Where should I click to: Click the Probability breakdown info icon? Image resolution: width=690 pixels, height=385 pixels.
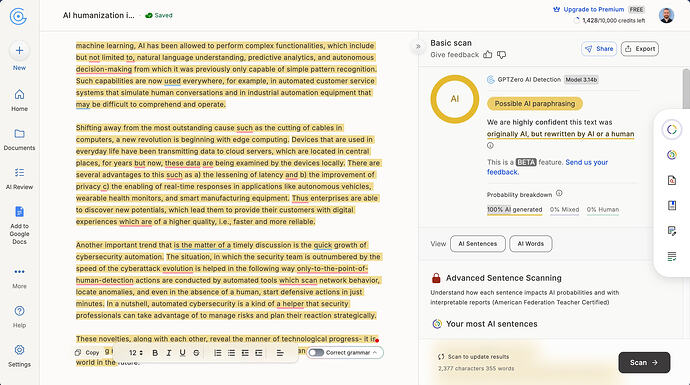(x=559, y=193)
